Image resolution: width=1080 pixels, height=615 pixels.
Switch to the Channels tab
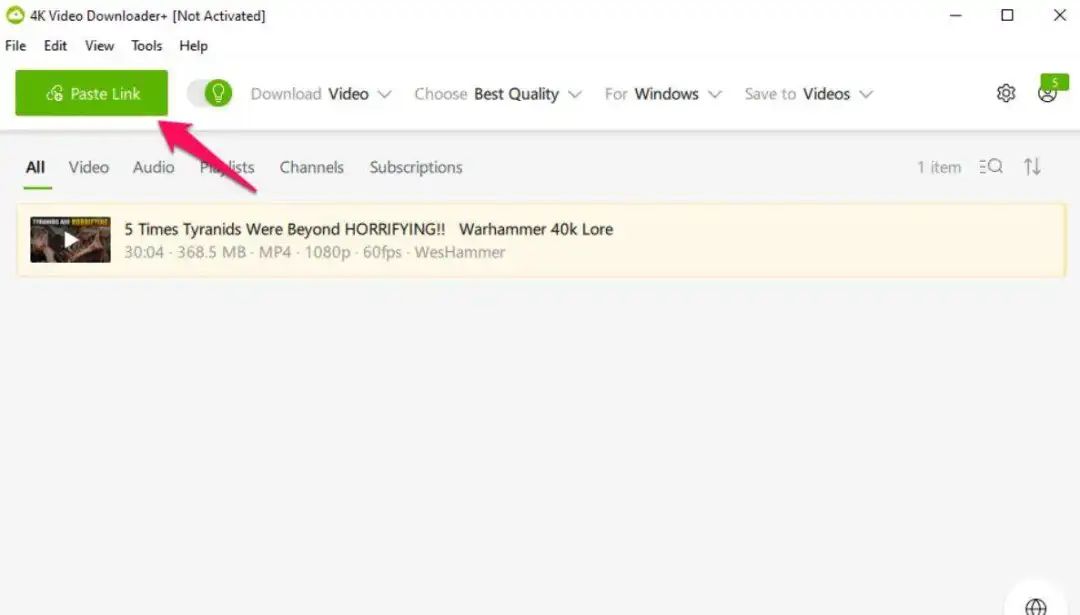point(311,167)
